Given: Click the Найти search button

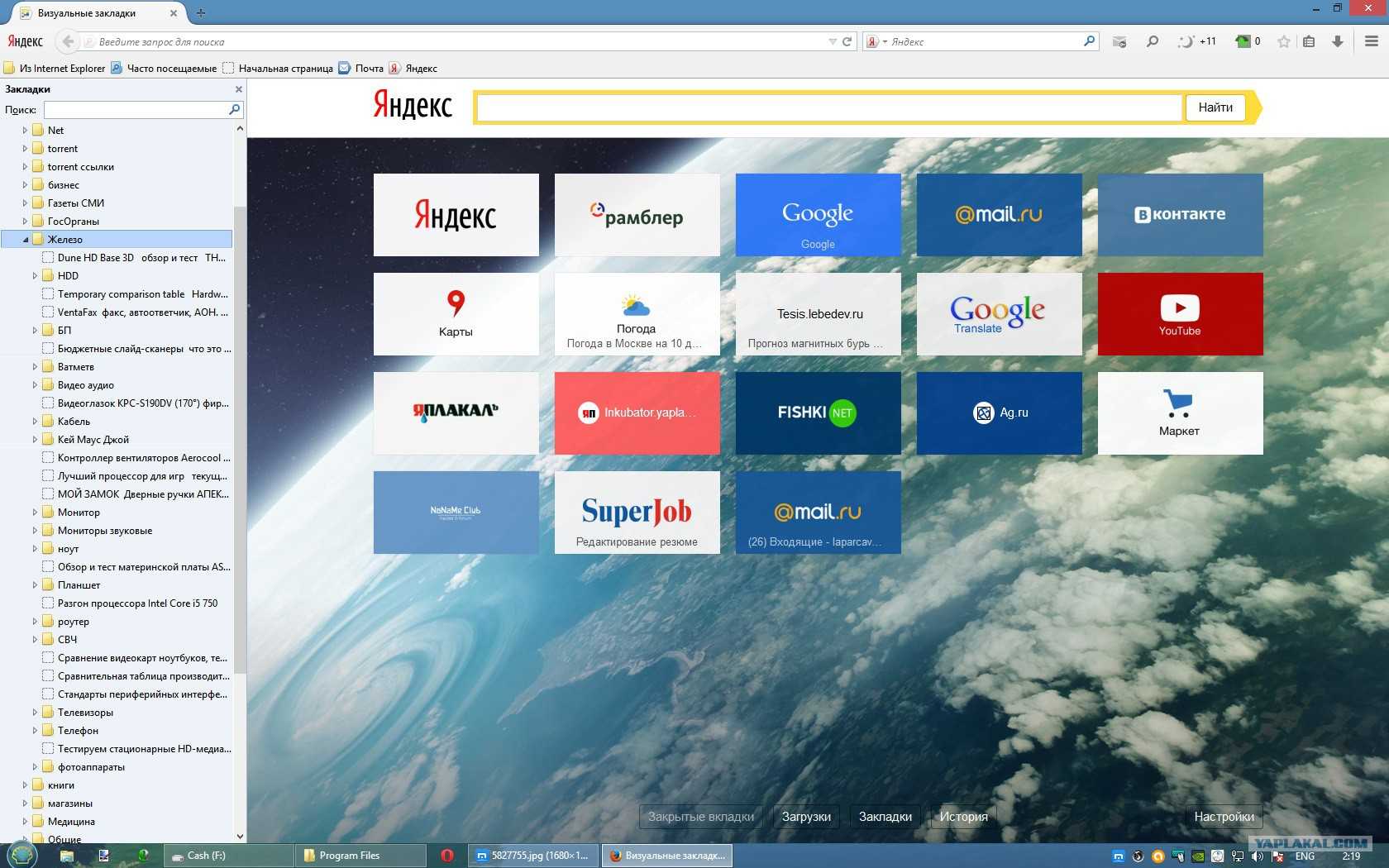Looking at the screenshot, I should click(1215, 107).
